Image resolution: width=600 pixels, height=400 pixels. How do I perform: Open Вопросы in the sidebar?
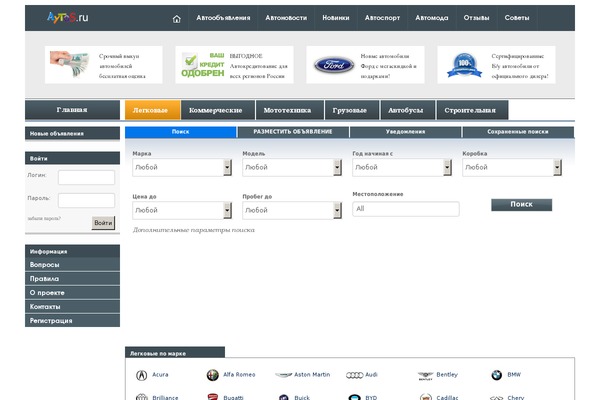[72, 265]
